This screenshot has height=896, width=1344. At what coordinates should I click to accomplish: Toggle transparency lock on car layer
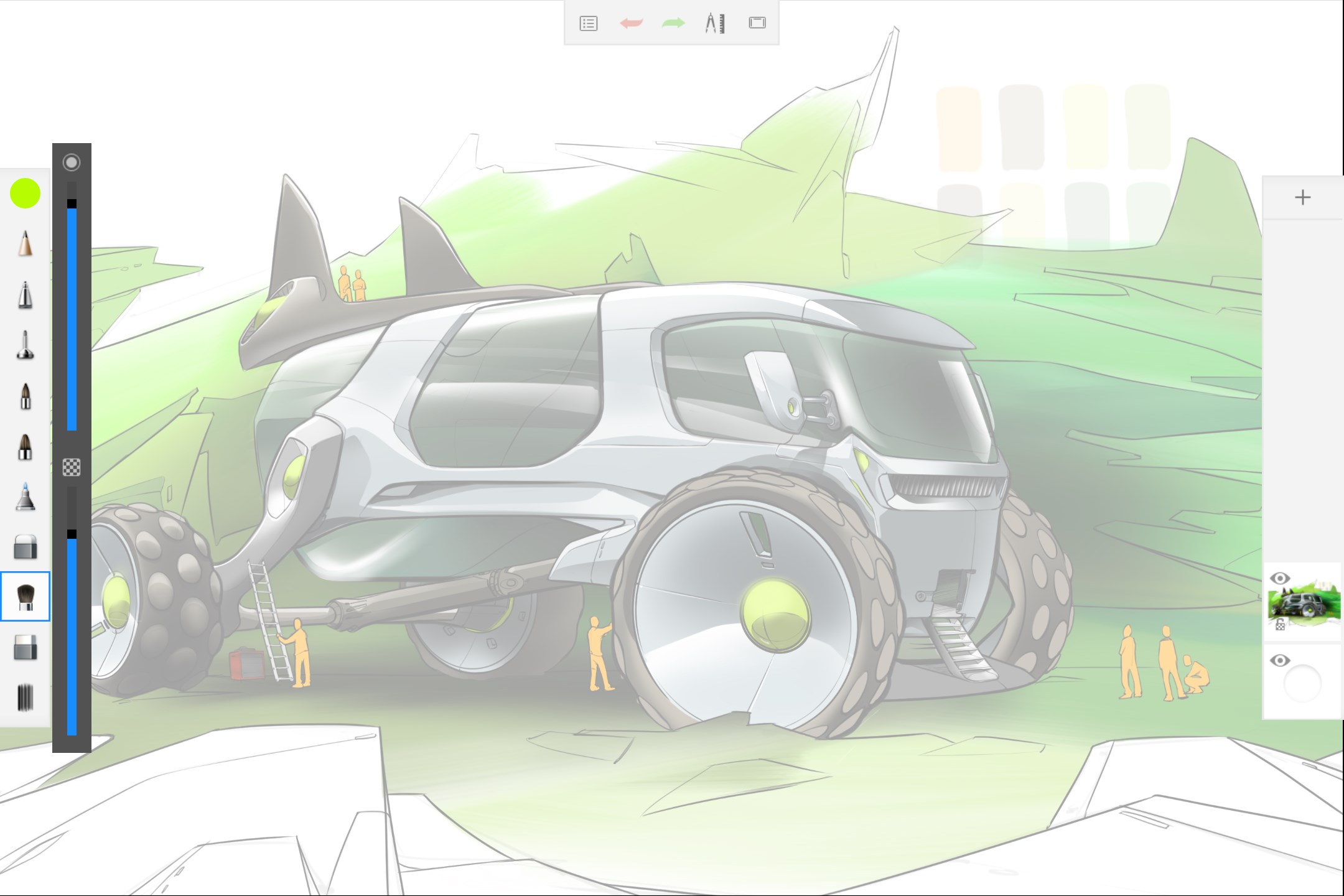[x=1280, y=625]
